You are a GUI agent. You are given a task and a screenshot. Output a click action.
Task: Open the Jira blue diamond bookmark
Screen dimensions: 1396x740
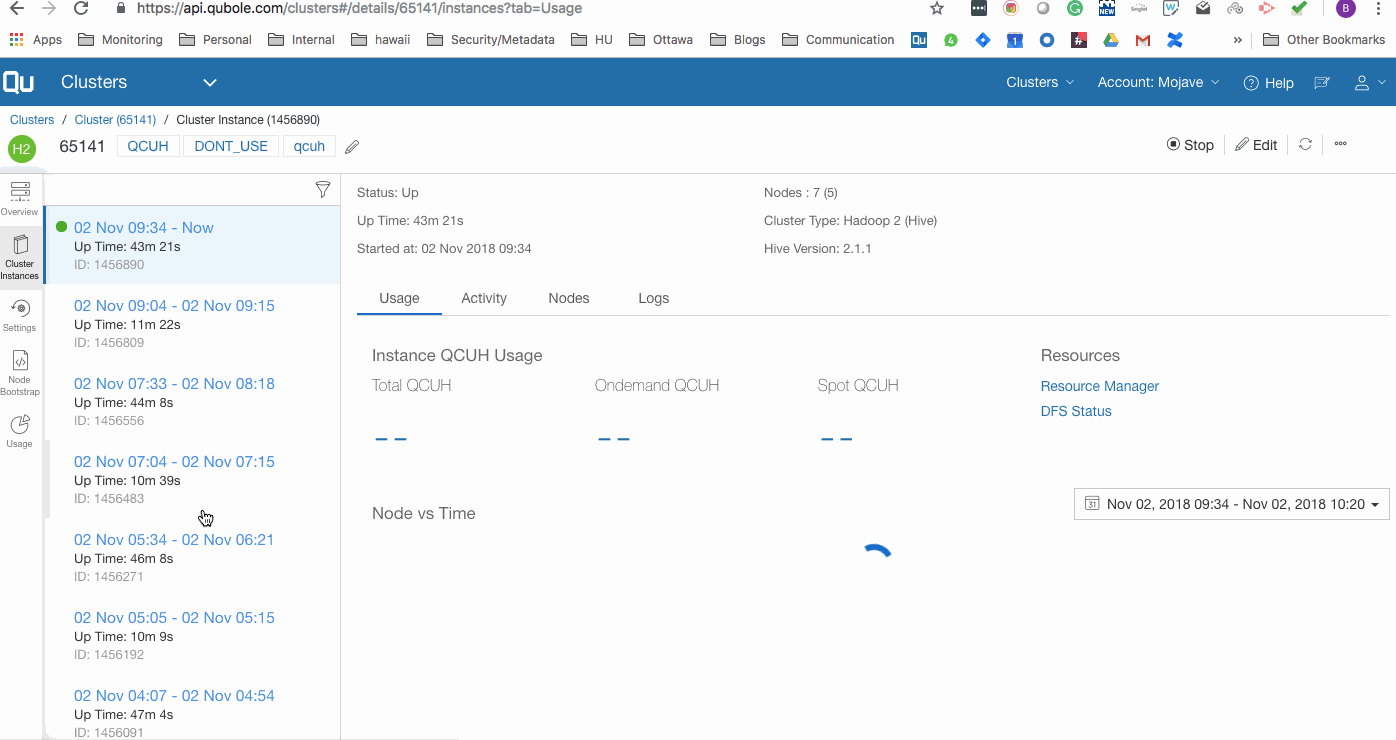point(983,40)
